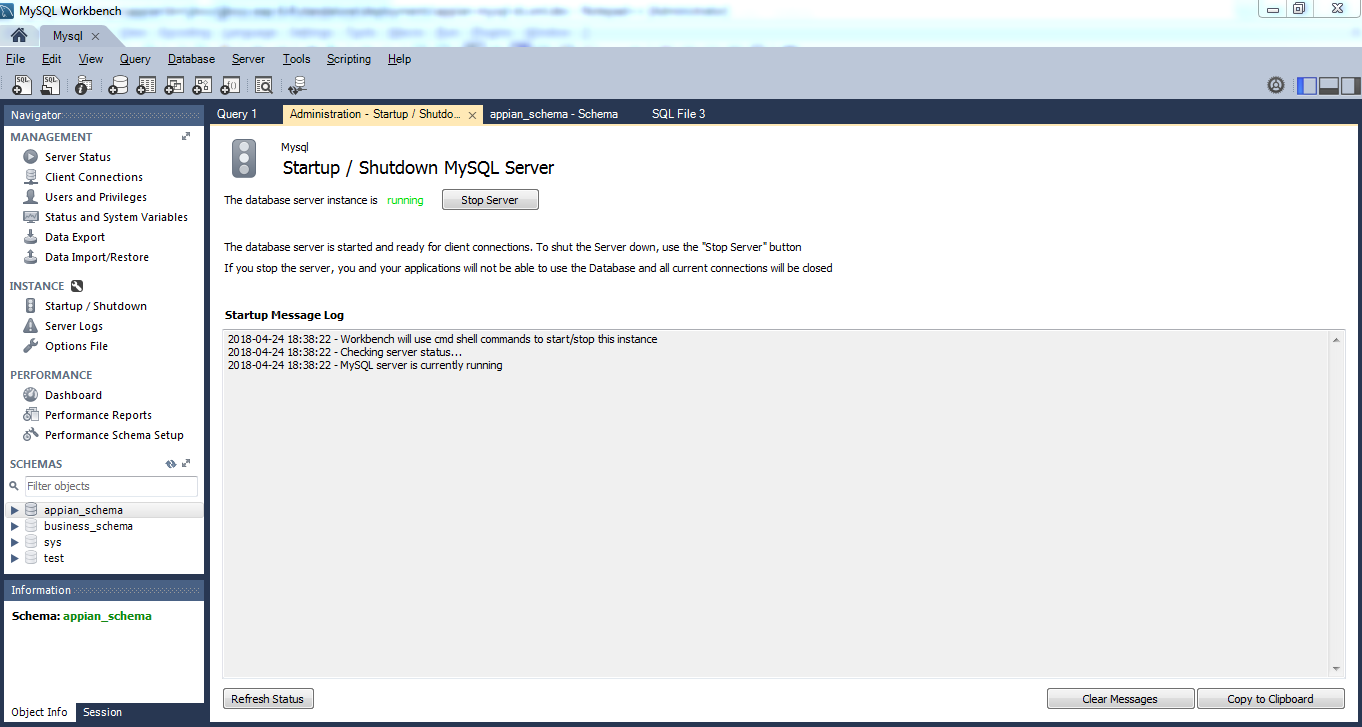
Task: Open the Help menu
Action: pyautogui.click(x=399, y=59)
